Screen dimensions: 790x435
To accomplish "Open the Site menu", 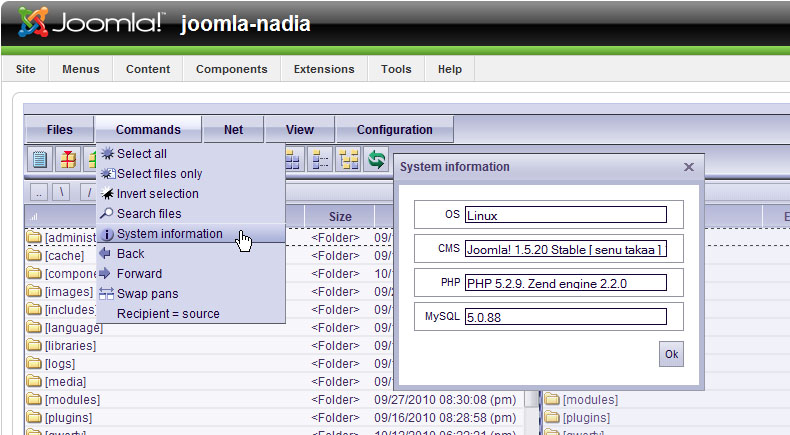I will pos(26,69).
